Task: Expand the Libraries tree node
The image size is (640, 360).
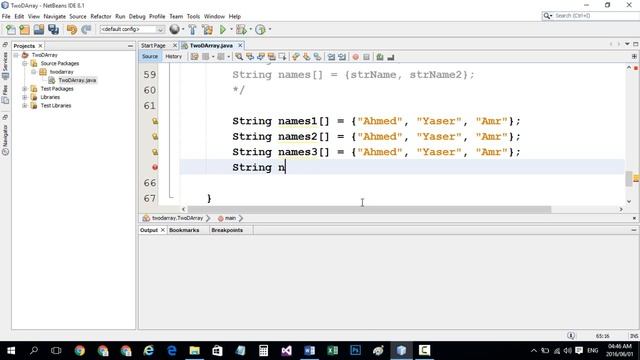Action: 25,97
